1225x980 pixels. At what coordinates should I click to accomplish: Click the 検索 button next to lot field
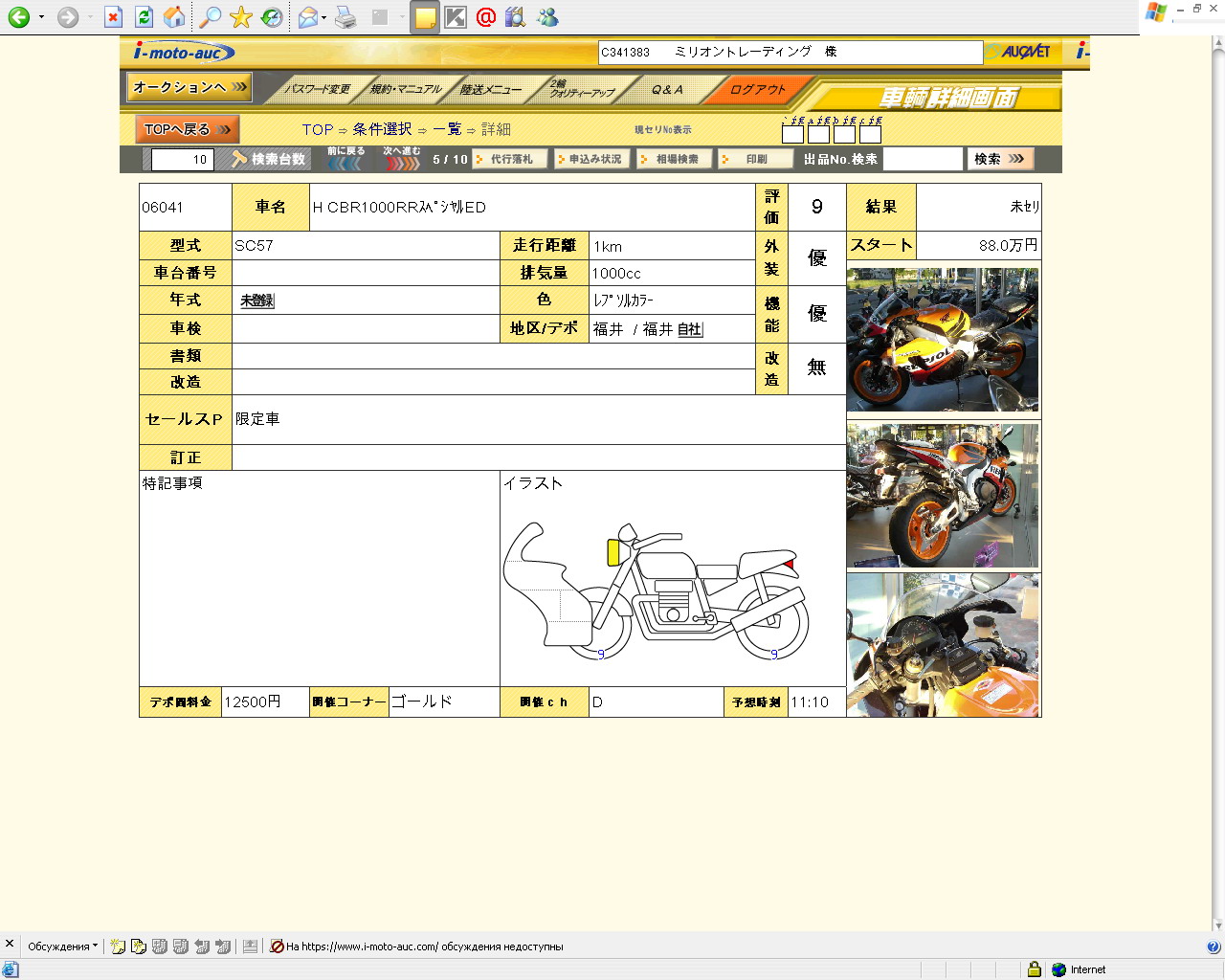pos(1001,159)
